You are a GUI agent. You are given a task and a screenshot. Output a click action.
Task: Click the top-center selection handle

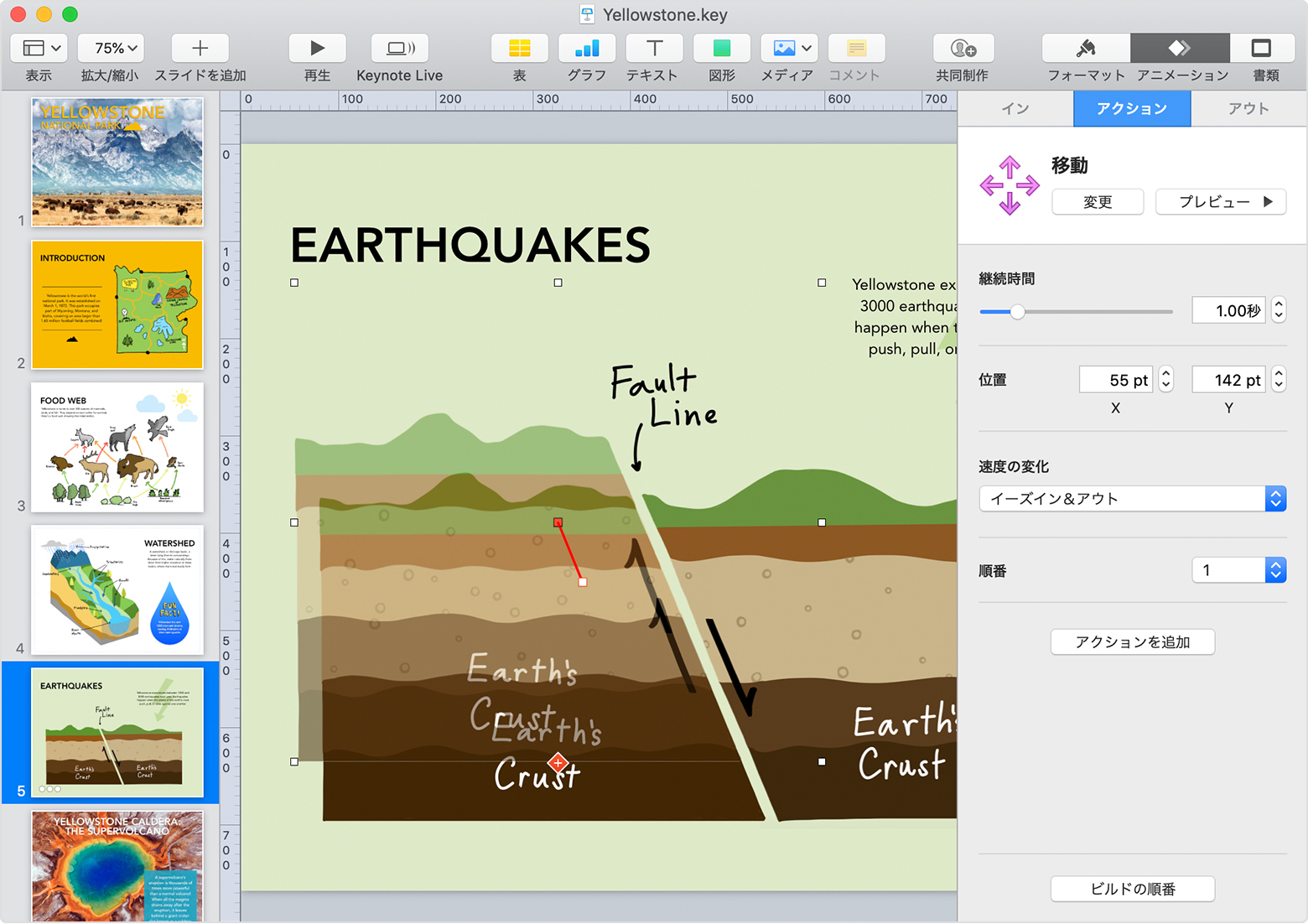(558, 283)
